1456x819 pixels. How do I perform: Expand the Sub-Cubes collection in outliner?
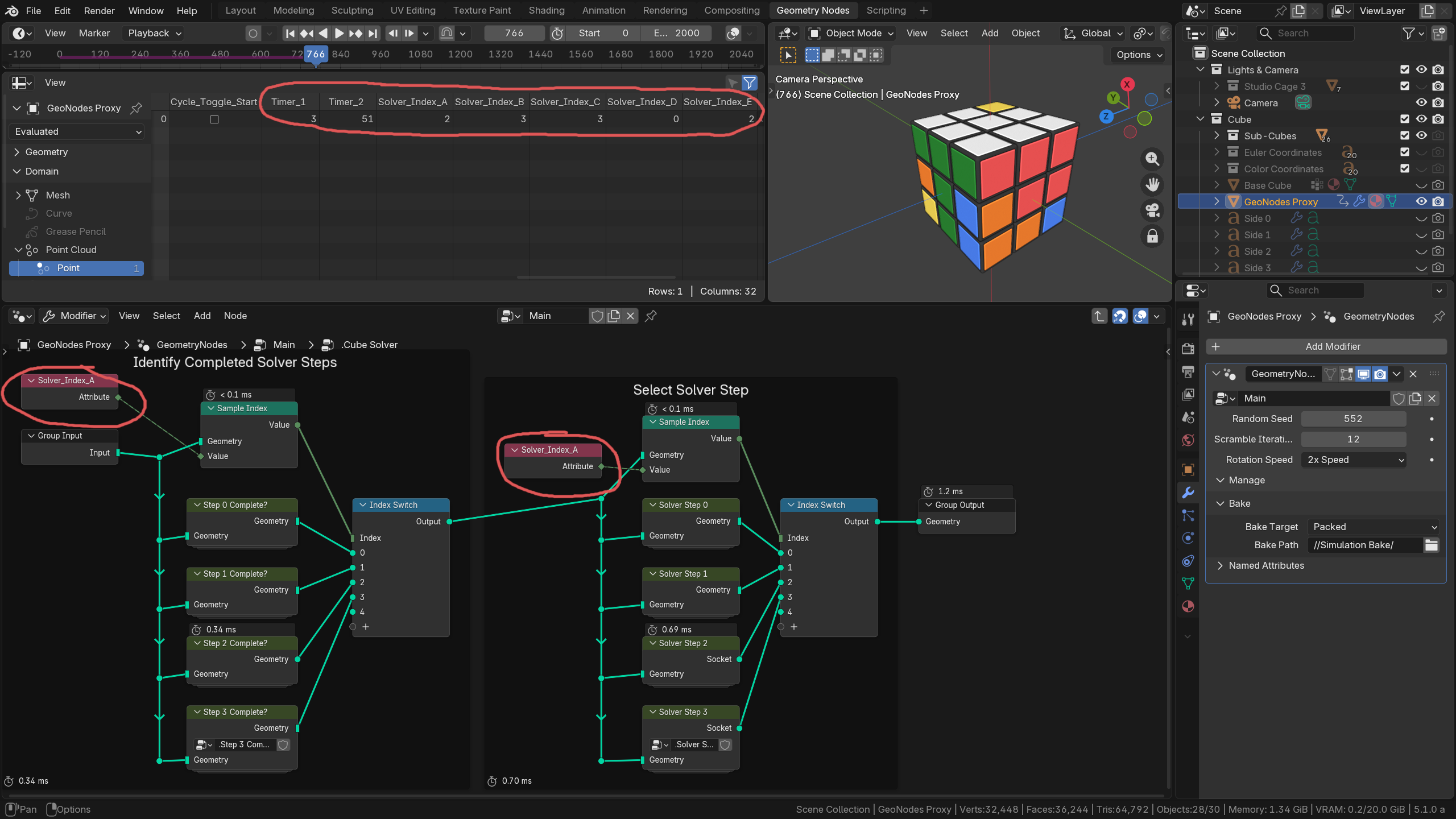tap(1217, 135)
